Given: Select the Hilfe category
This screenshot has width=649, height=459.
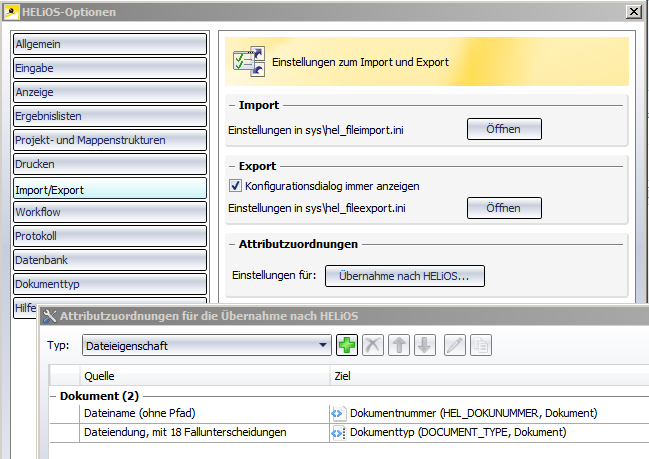Looking at the screenshot, I should 25,308.
